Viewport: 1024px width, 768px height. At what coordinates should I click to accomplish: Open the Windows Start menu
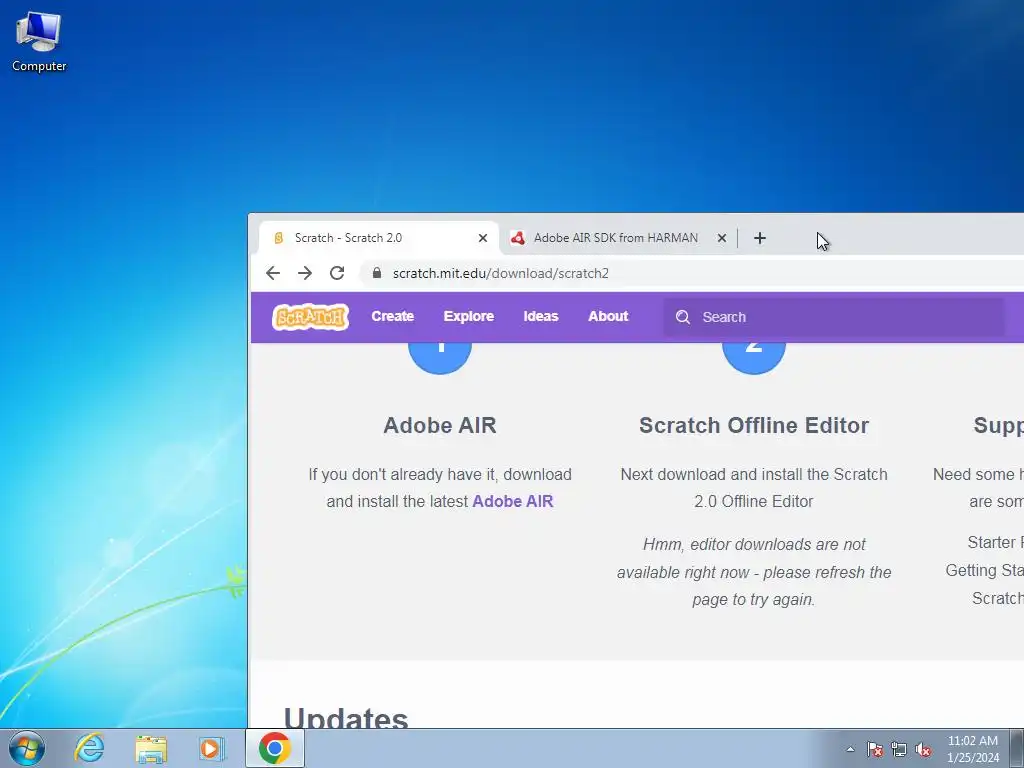pyautogui.click(x=27, y=748)
